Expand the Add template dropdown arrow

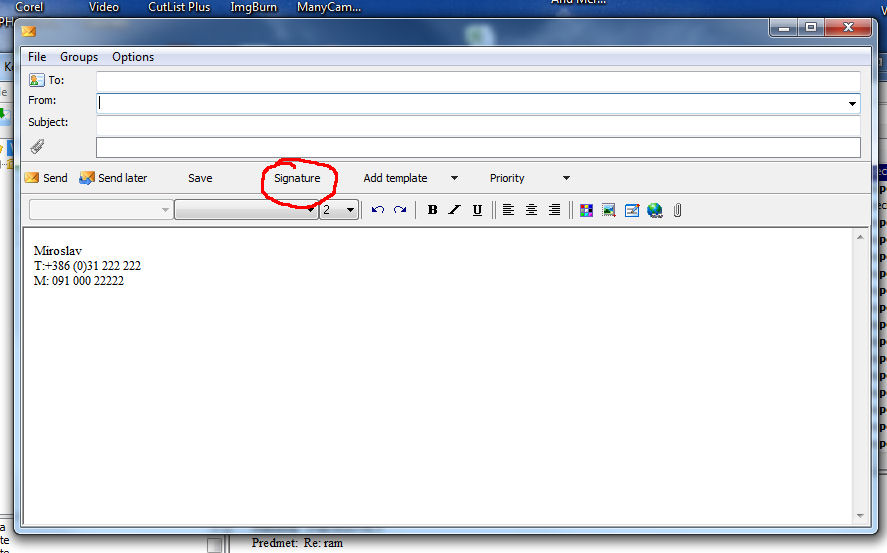pos(454,178)
